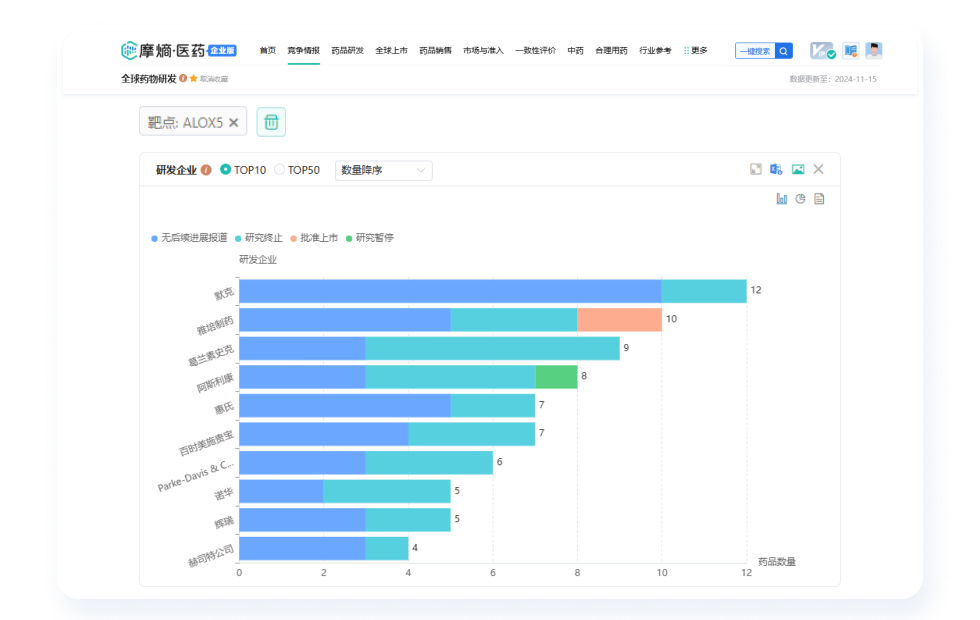Click 雅培制药 cyan 研究终止 bar segment

(x=514, y=319)
